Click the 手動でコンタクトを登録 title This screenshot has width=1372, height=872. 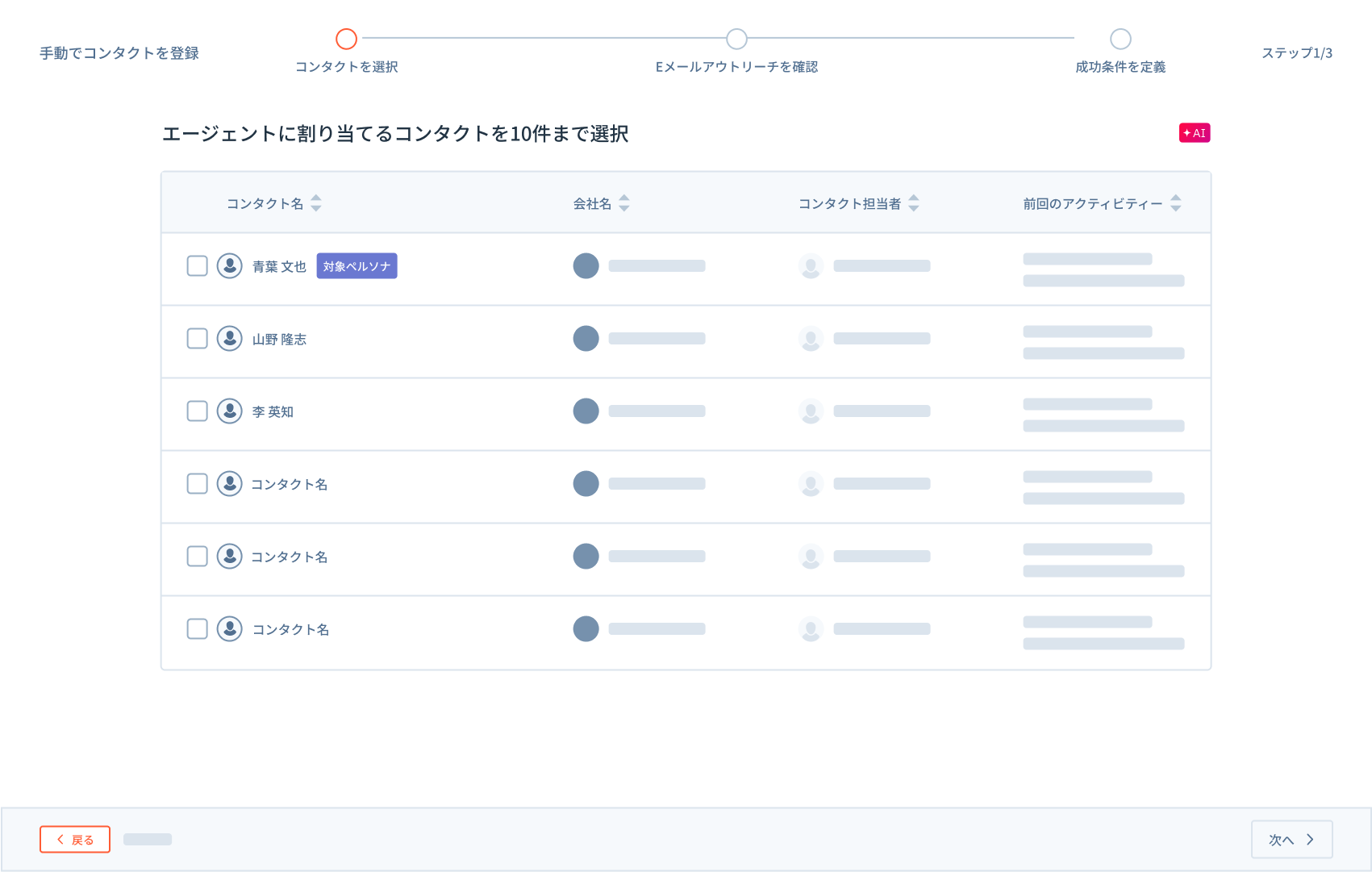click(119, 53)
